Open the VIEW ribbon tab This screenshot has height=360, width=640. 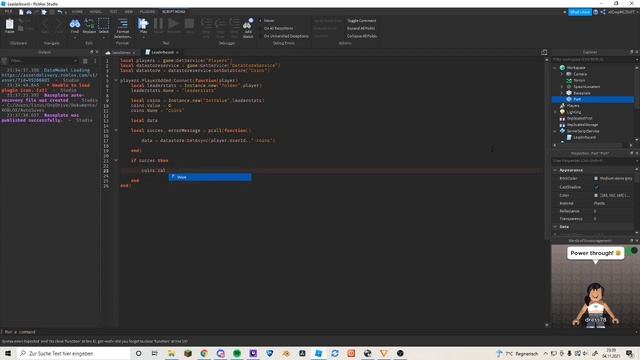(129, 12)
